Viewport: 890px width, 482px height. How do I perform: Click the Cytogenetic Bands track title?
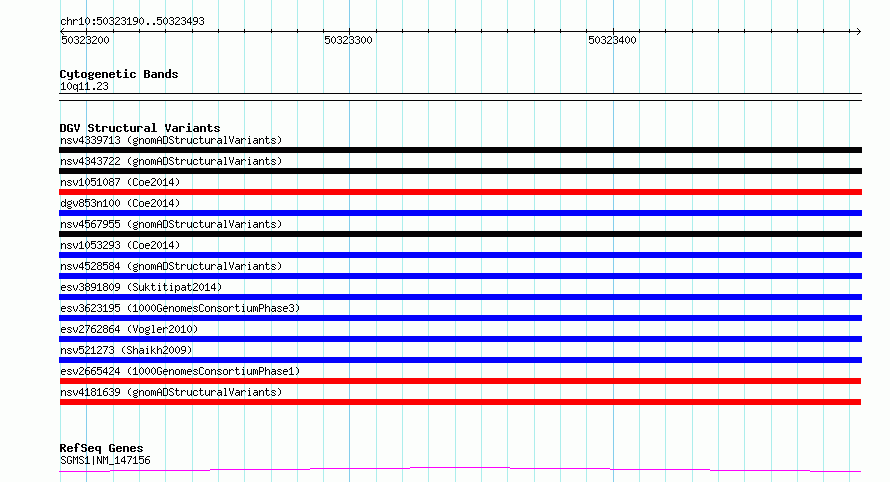click(119, 74)
